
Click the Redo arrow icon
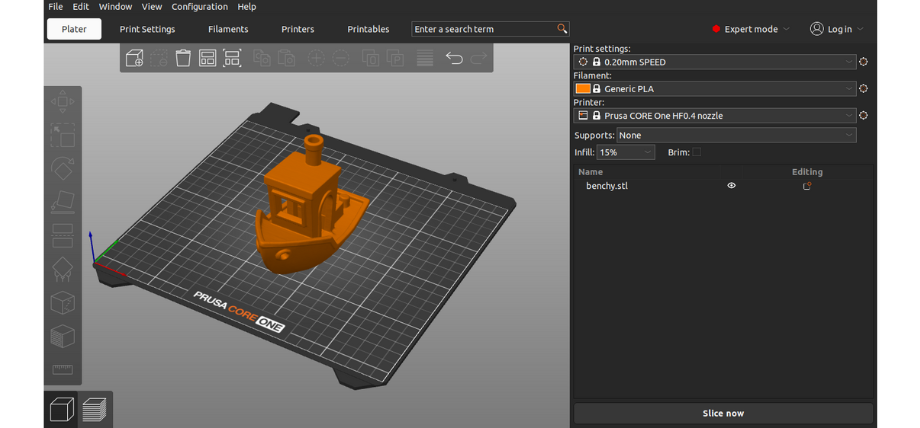[x=479, y=58]
